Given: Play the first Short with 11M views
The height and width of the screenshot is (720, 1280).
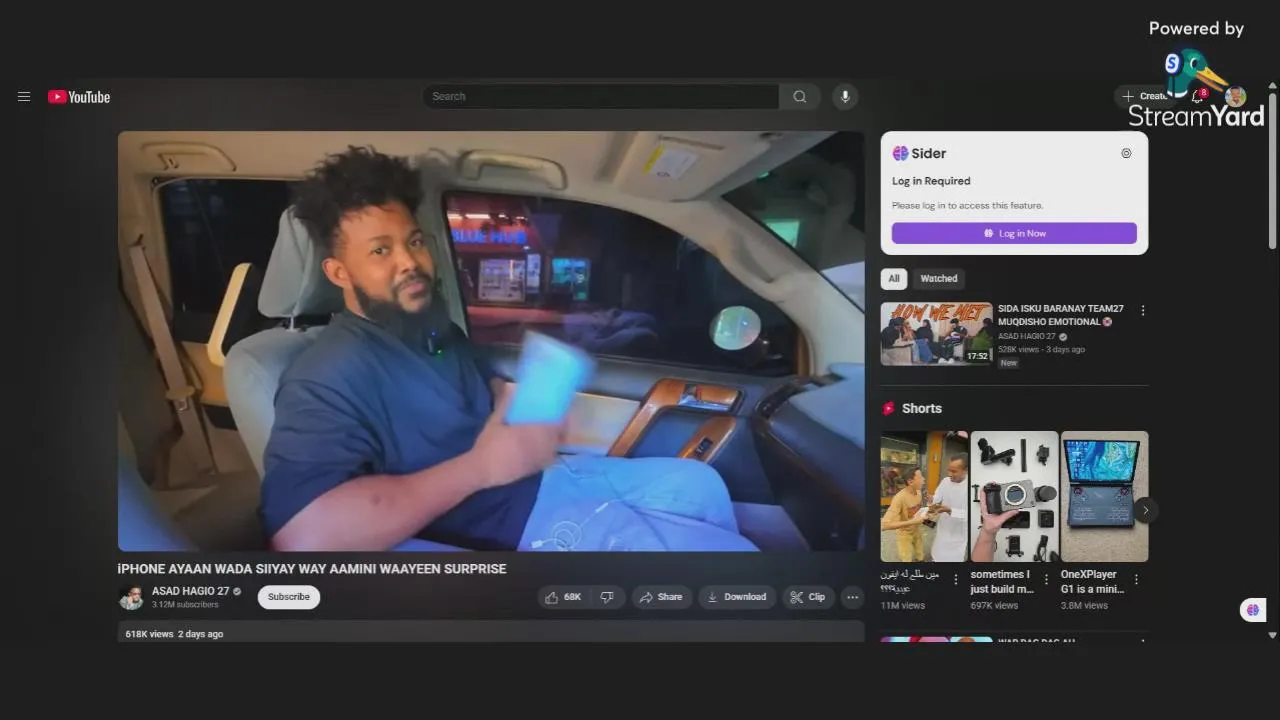Looking at the screenshot, I should click(924, 496).
